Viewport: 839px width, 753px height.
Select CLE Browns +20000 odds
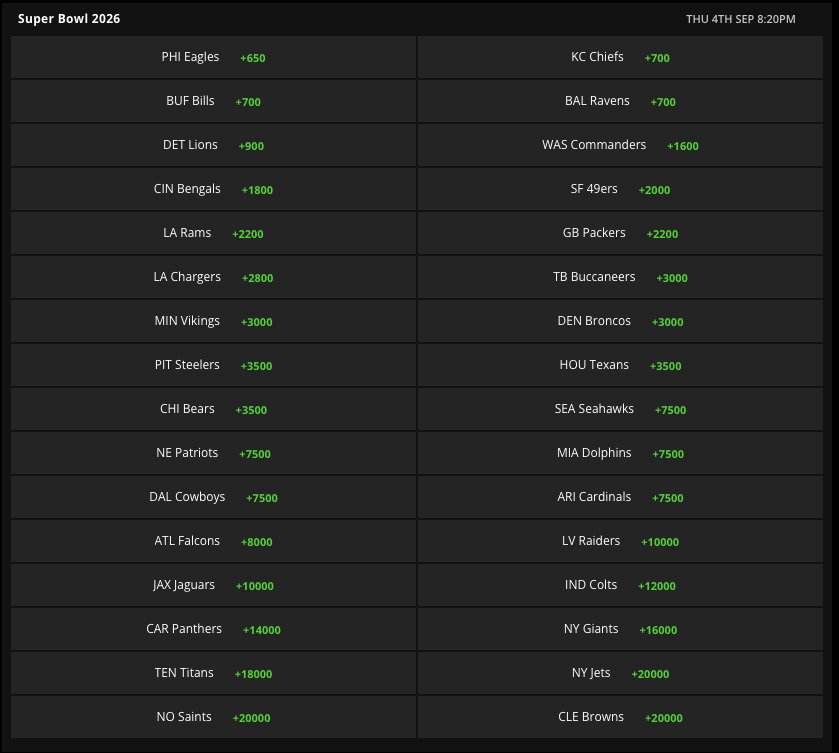[620, 717]
